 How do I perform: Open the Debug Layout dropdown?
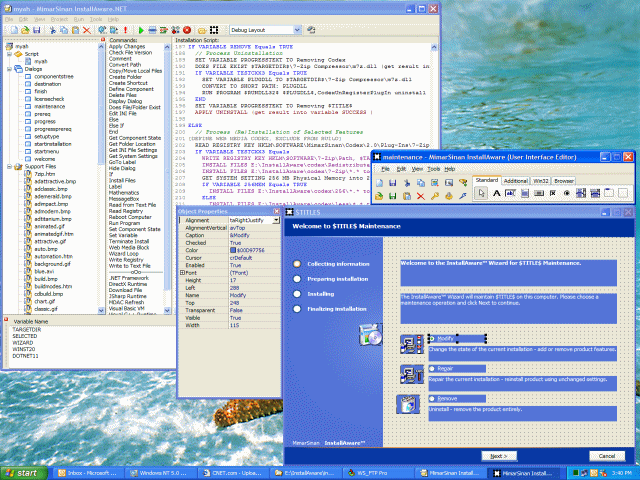pos(297,30)
